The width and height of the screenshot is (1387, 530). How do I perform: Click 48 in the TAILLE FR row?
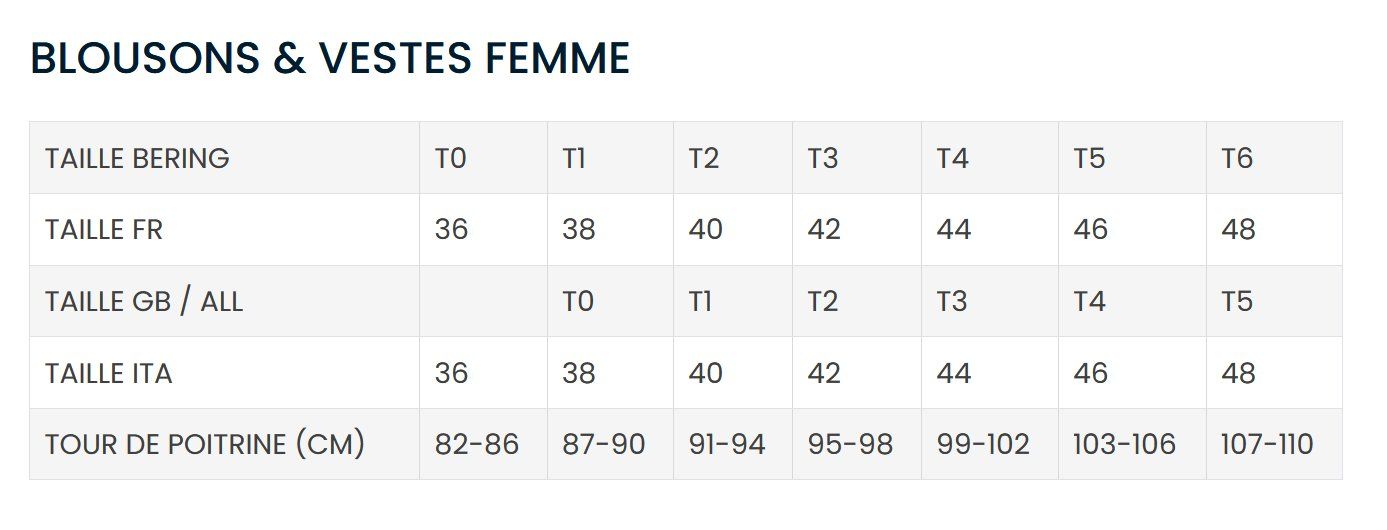[1238, 230]
